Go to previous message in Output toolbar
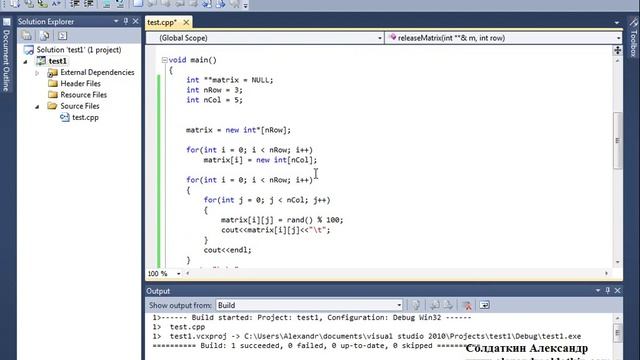640x360 pixels. click(435, 305)
